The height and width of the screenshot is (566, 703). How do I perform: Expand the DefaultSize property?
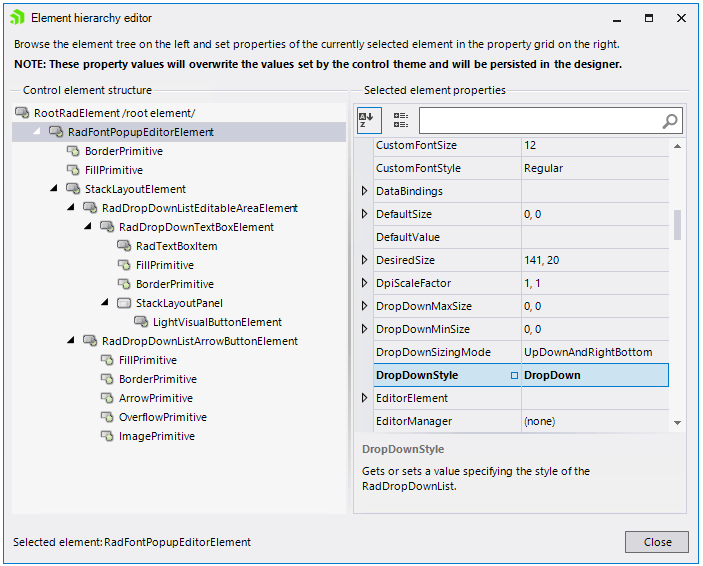point(365,213)
